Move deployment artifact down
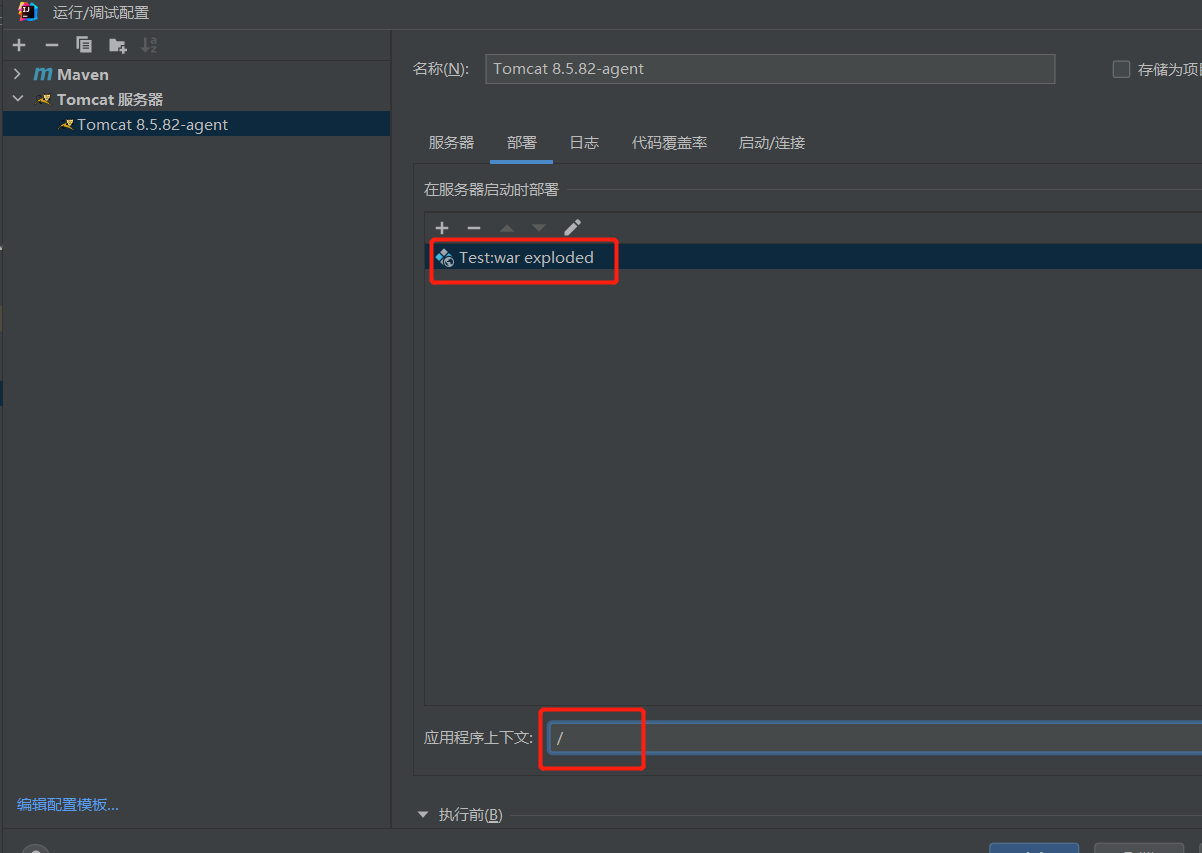The width and height of the screenshot is (1202, 853). [x=539, y=228]
